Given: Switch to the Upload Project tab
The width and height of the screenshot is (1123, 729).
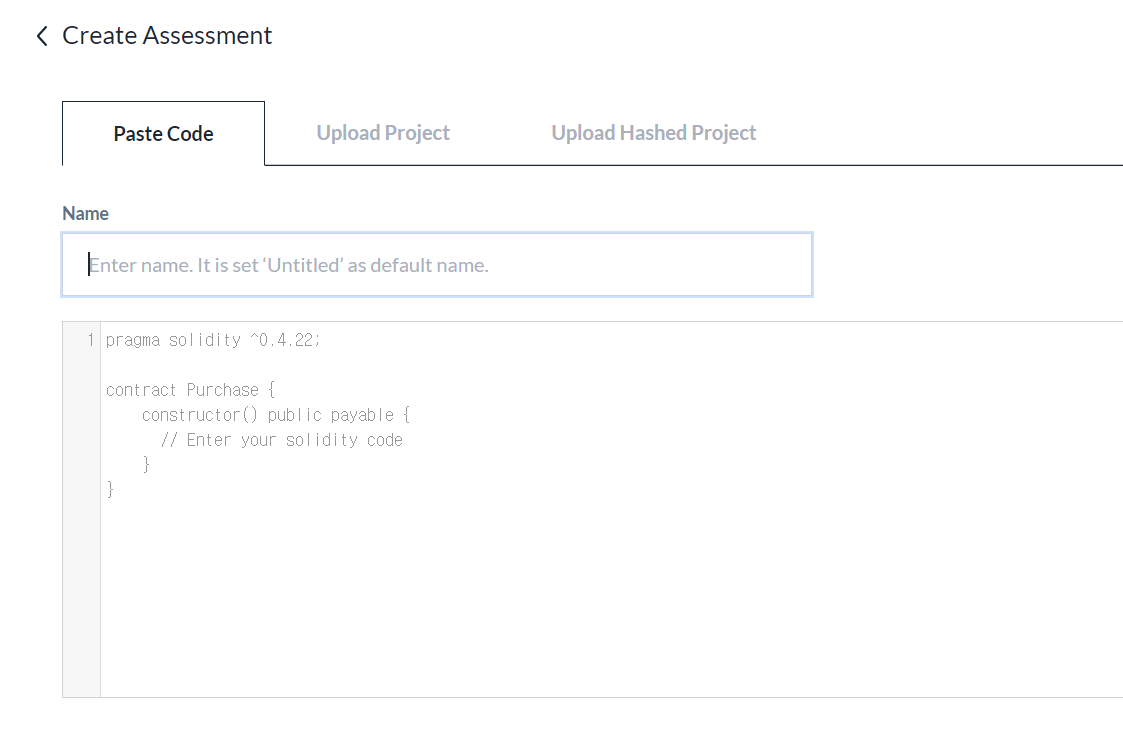Looking at the screenshot, I should [383, 132].
